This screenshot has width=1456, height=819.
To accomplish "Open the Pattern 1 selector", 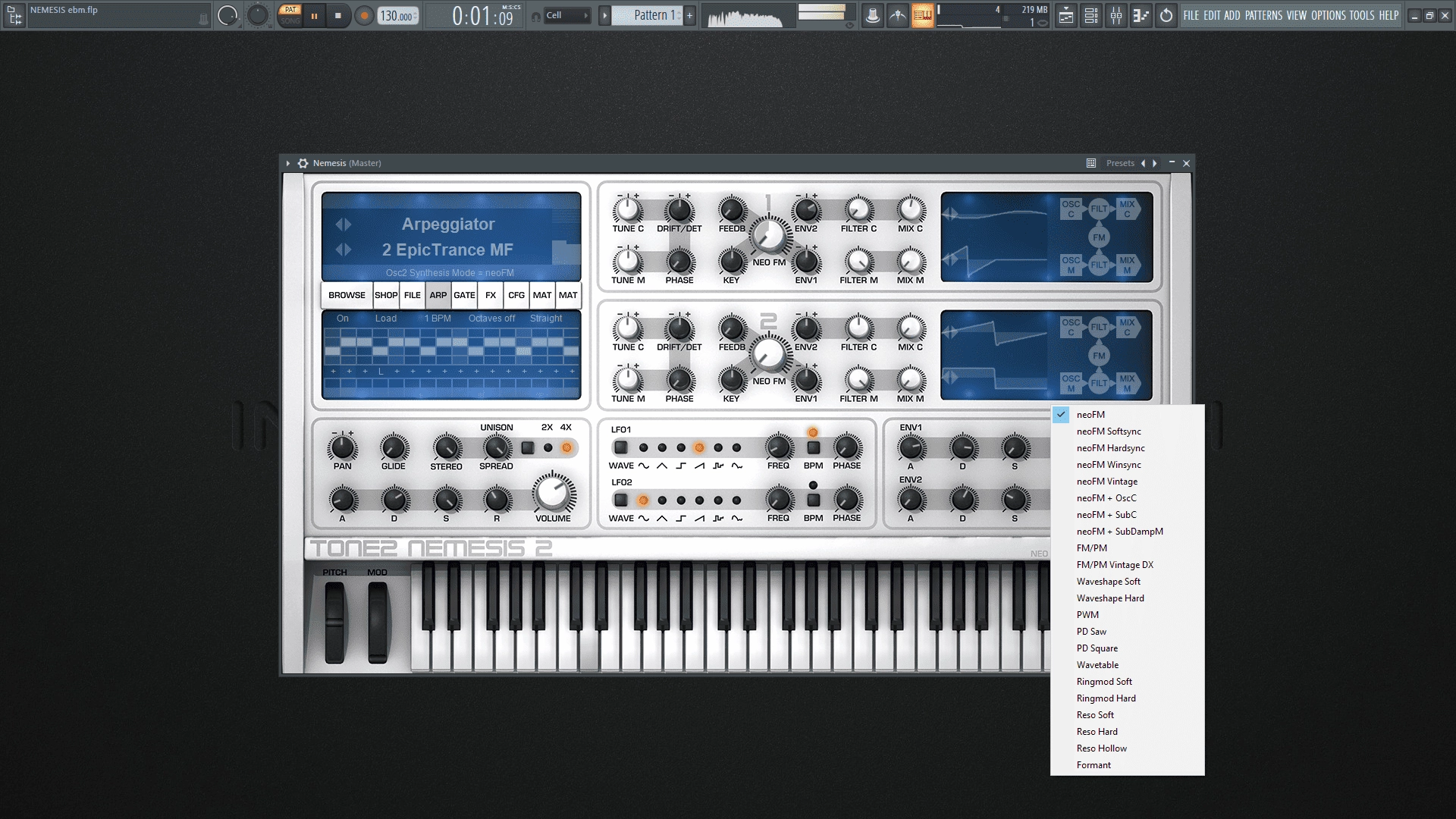I will click(648, 15).
